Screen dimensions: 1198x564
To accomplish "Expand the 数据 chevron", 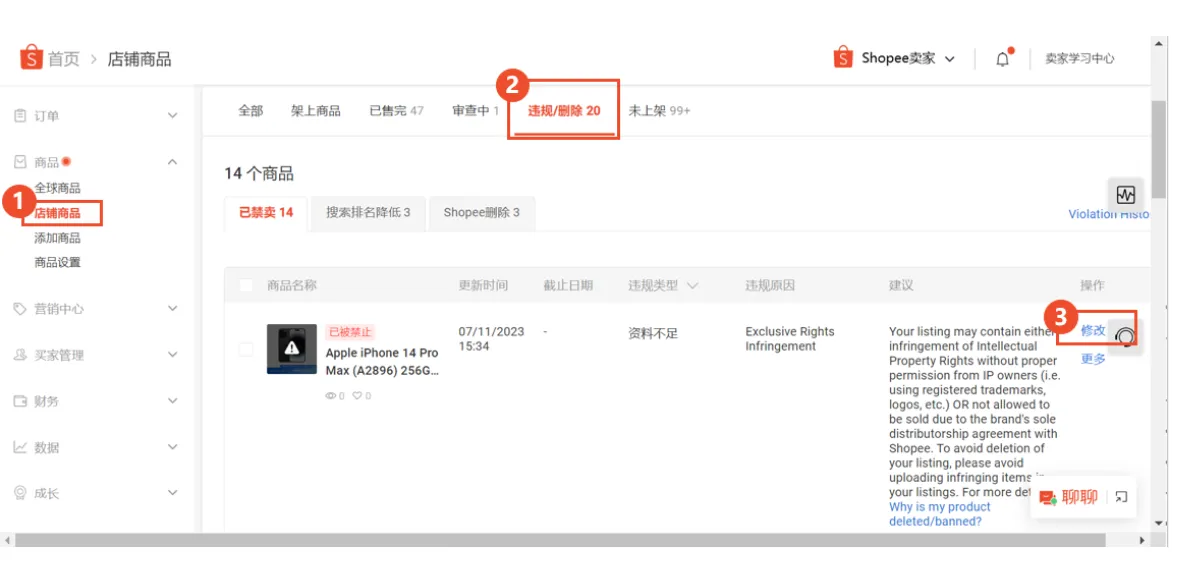I will pos(173,447).
